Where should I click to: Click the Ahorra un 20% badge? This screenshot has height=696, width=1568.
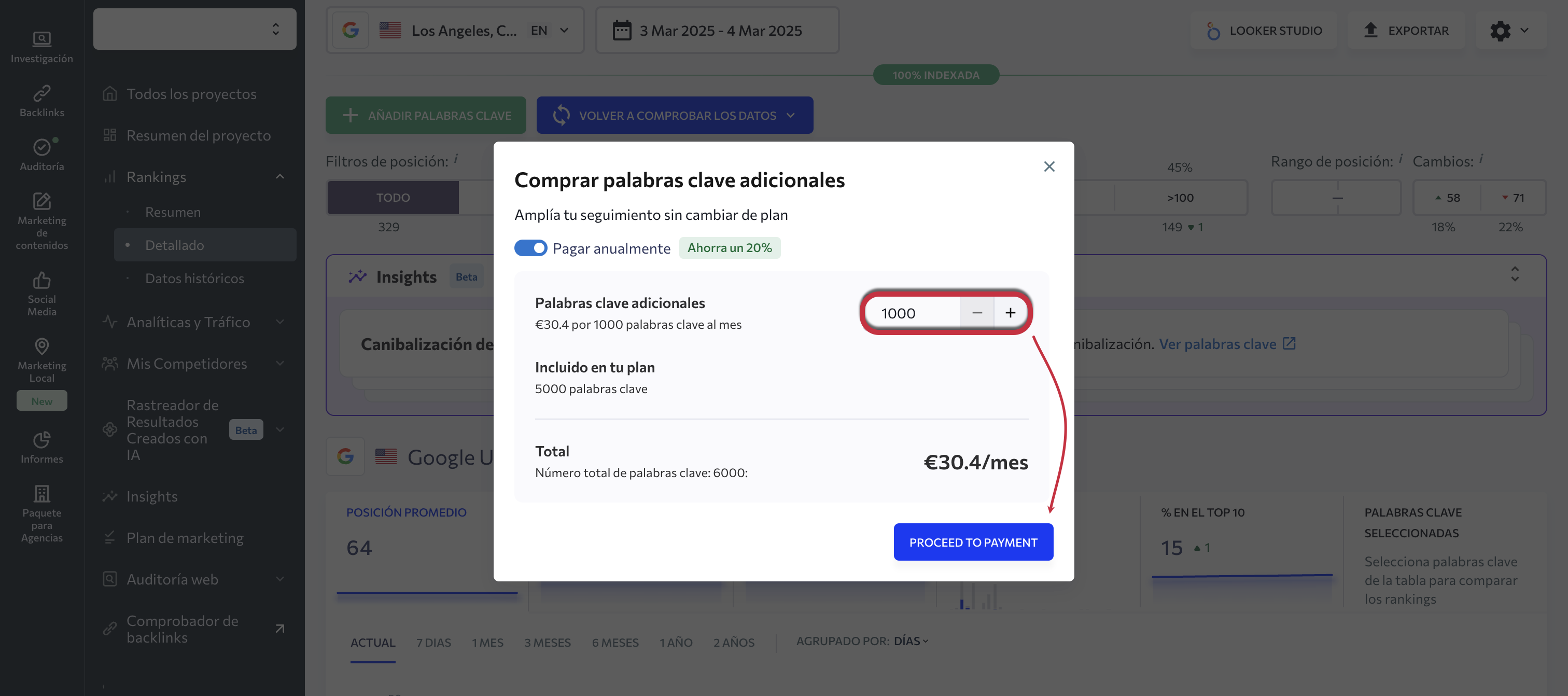(x=729, y=248)
